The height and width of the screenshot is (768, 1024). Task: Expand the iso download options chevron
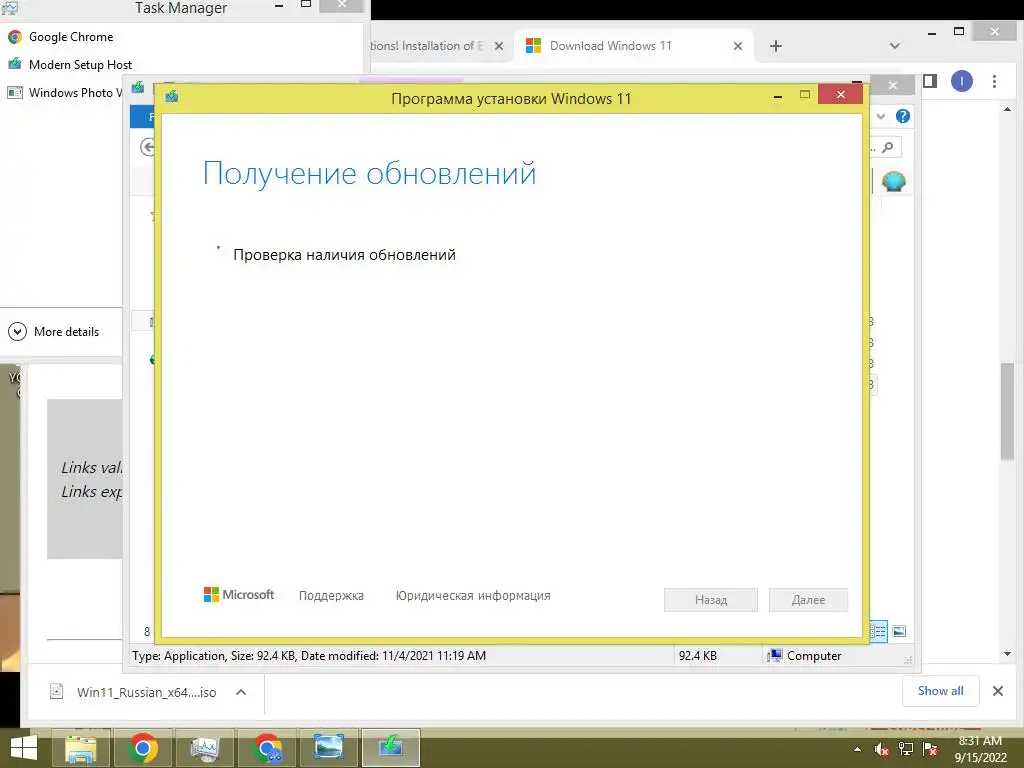241,692
